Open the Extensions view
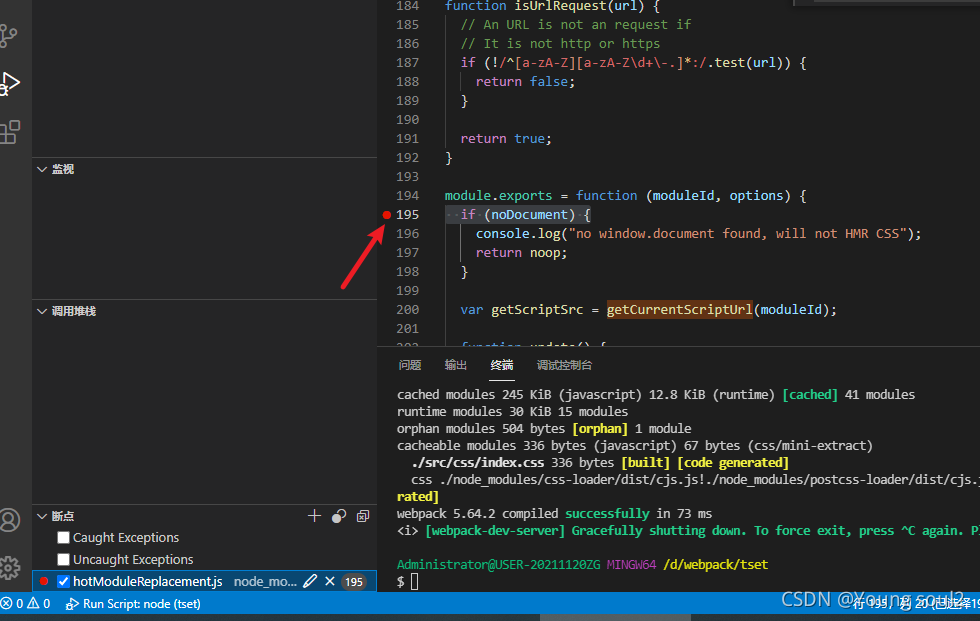The width and height of the screenshot is (980, 621). tap(10, 132)
